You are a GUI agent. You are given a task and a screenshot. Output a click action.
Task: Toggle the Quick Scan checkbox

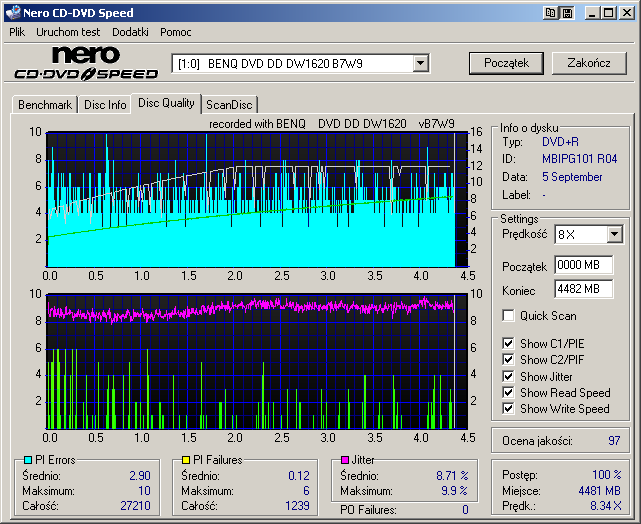(508, 316)
